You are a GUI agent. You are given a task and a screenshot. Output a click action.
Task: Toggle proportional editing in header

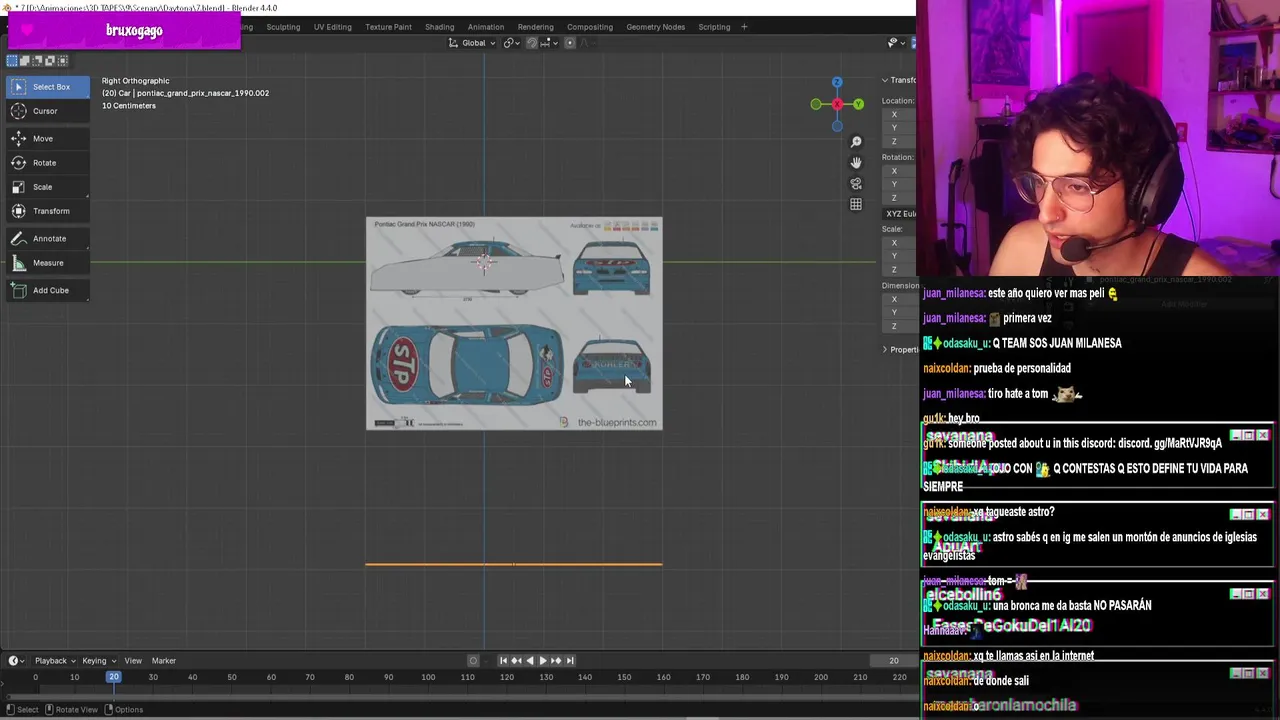[x=570, y=43]
